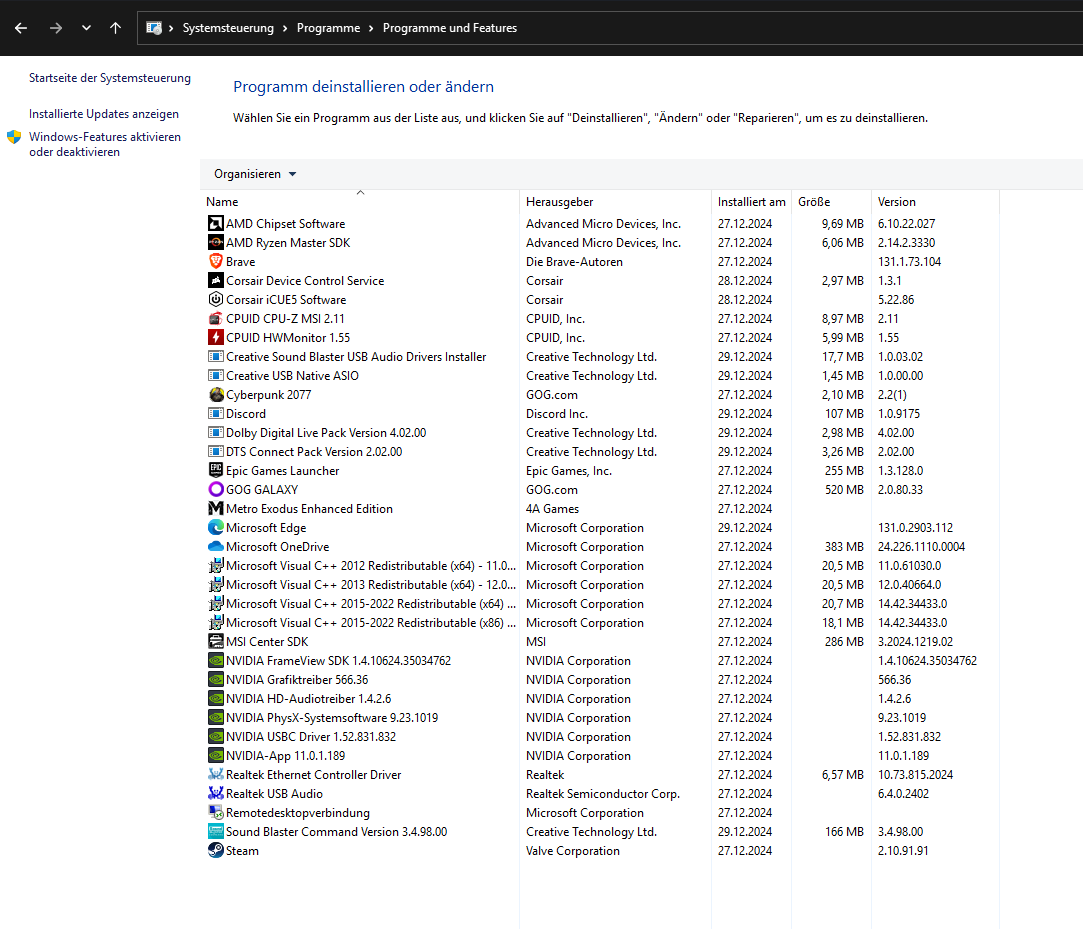This screenshot has width=1083, height=929.
Task: Click the NVIDIA Grafiktreiber 566.36 icon
Action: 215,680
